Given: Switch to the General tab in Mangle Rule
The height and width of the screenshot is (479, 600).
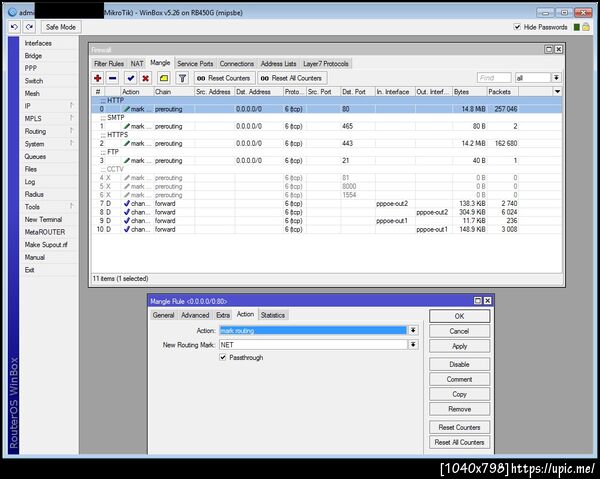Looking at the screenshot, I should 163,315.
